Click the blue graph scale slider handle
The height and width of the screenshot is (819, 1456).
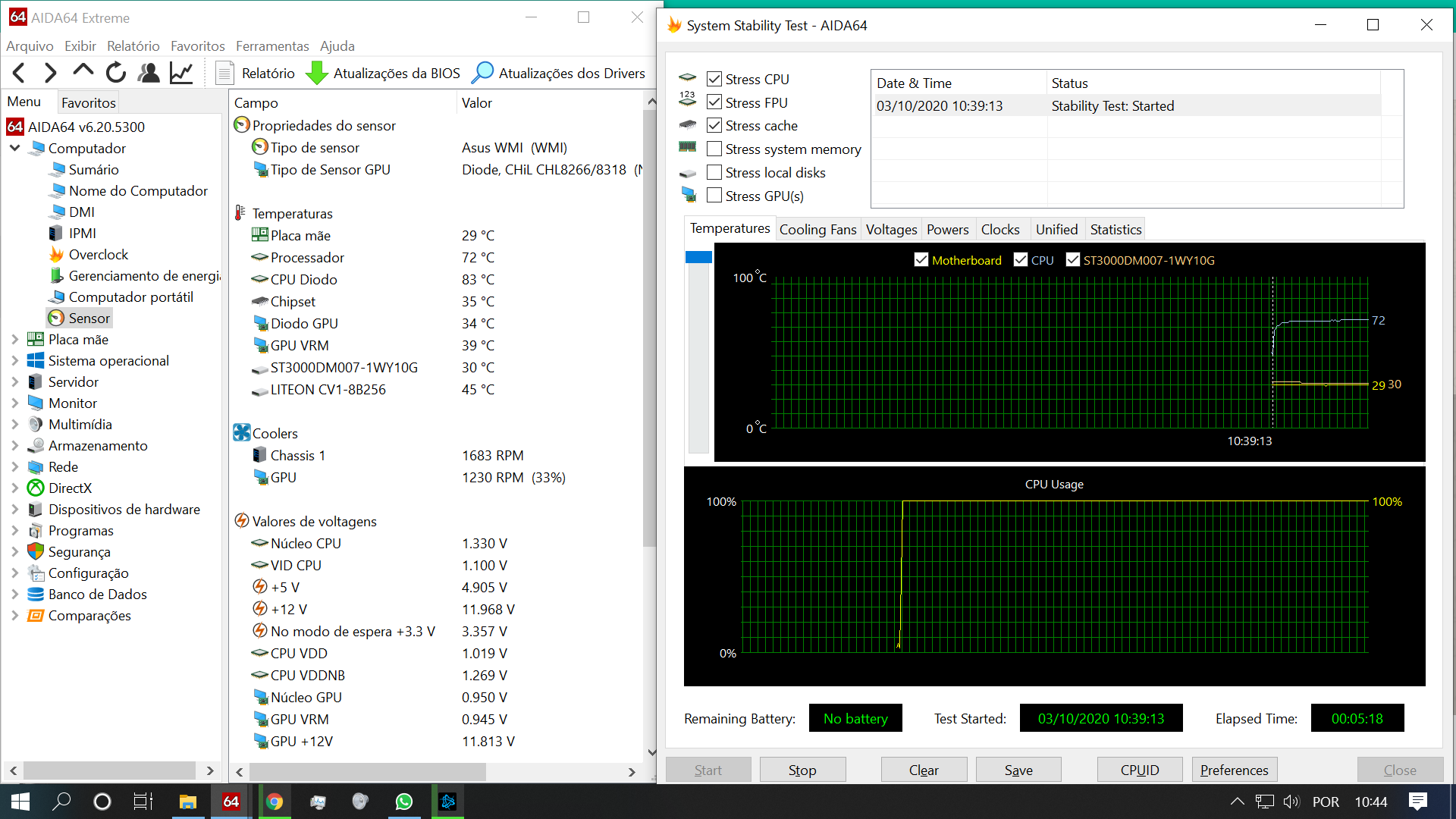coord(698,257)
